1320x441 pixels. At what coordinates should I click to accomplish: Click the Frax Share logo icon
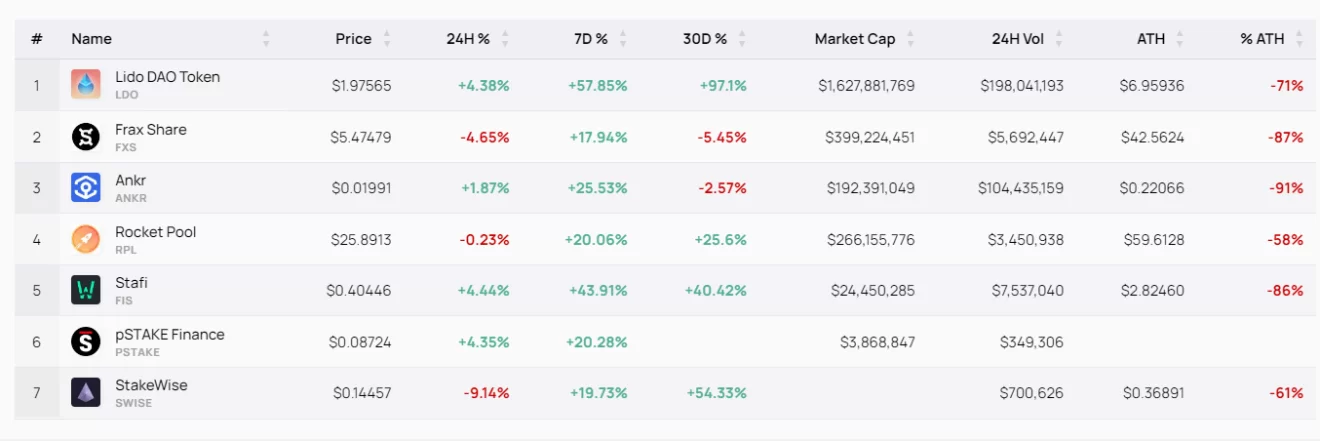coord(86,136)
